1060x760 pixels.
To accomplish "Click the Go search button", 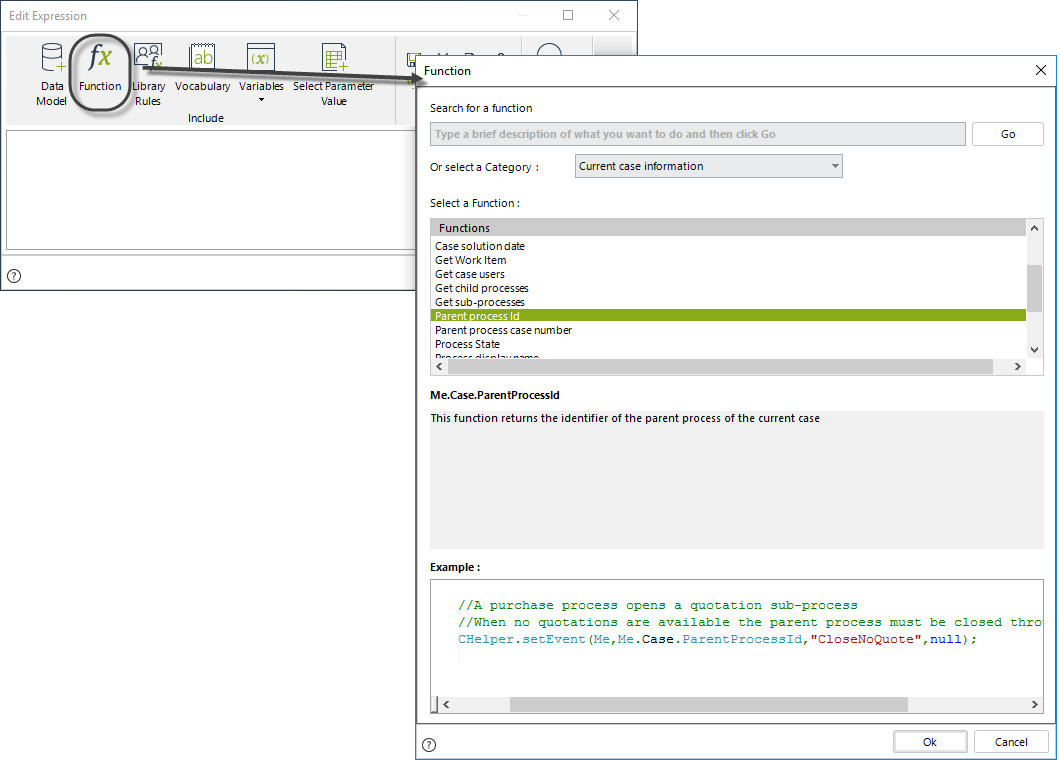I will coord(1007,134).
